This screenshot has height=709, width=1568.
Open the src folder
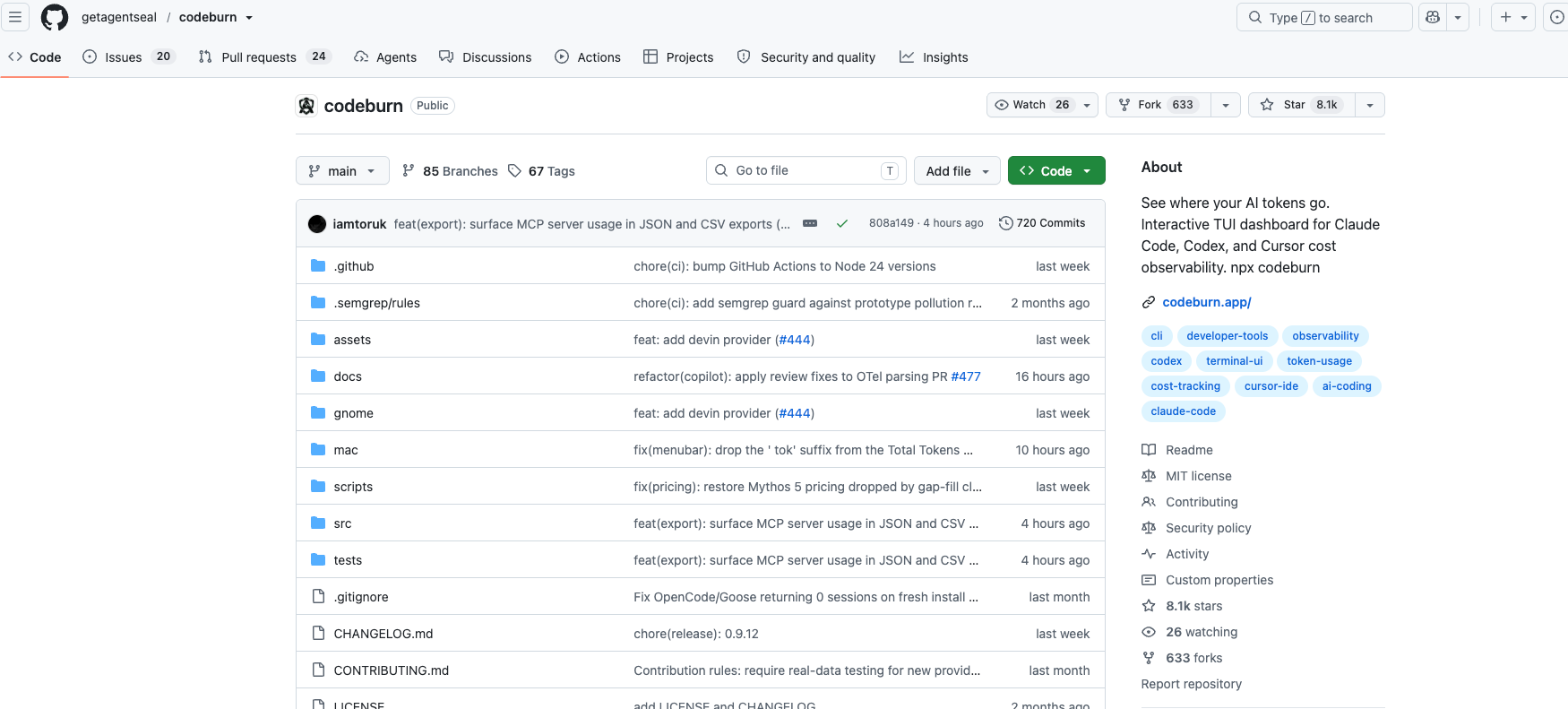[343, 523]
